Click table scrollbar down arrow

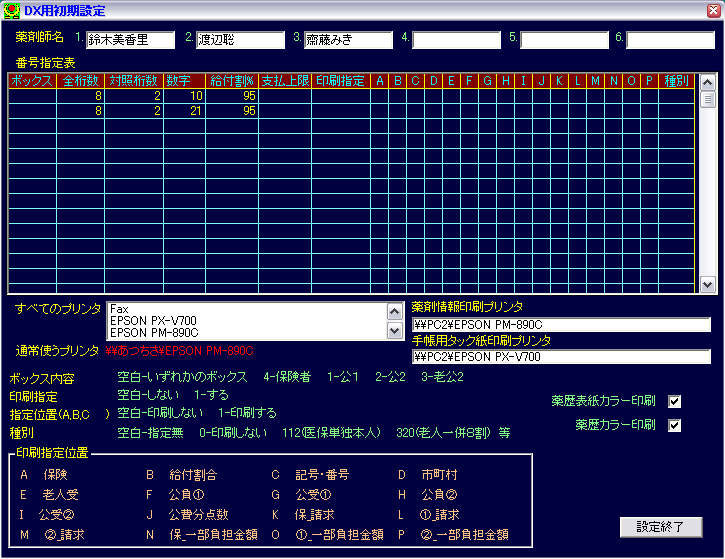pyautogui.click(x=707, y=284)
